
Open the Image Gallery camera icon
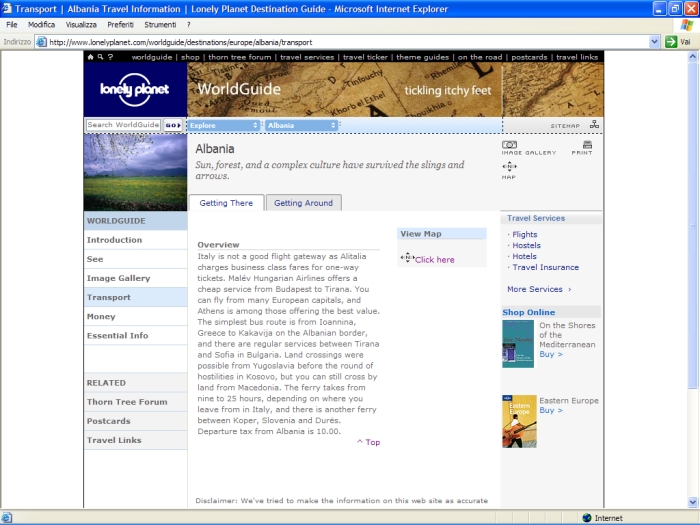[509, 145]
